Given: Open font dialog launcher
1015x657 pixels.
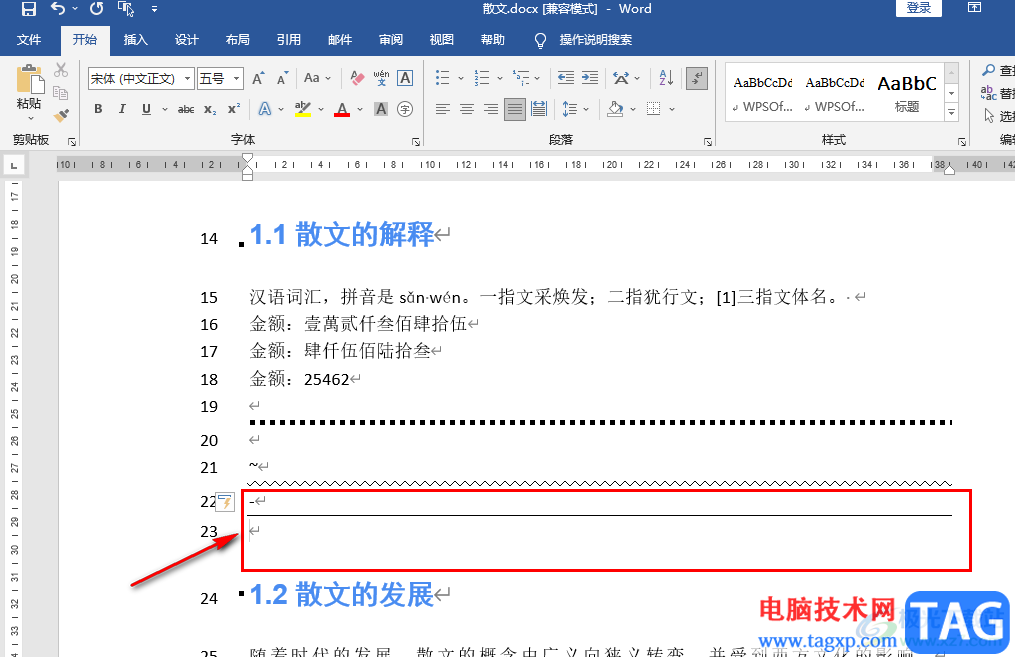Looking at the screenshot, I should coord(416,141).
